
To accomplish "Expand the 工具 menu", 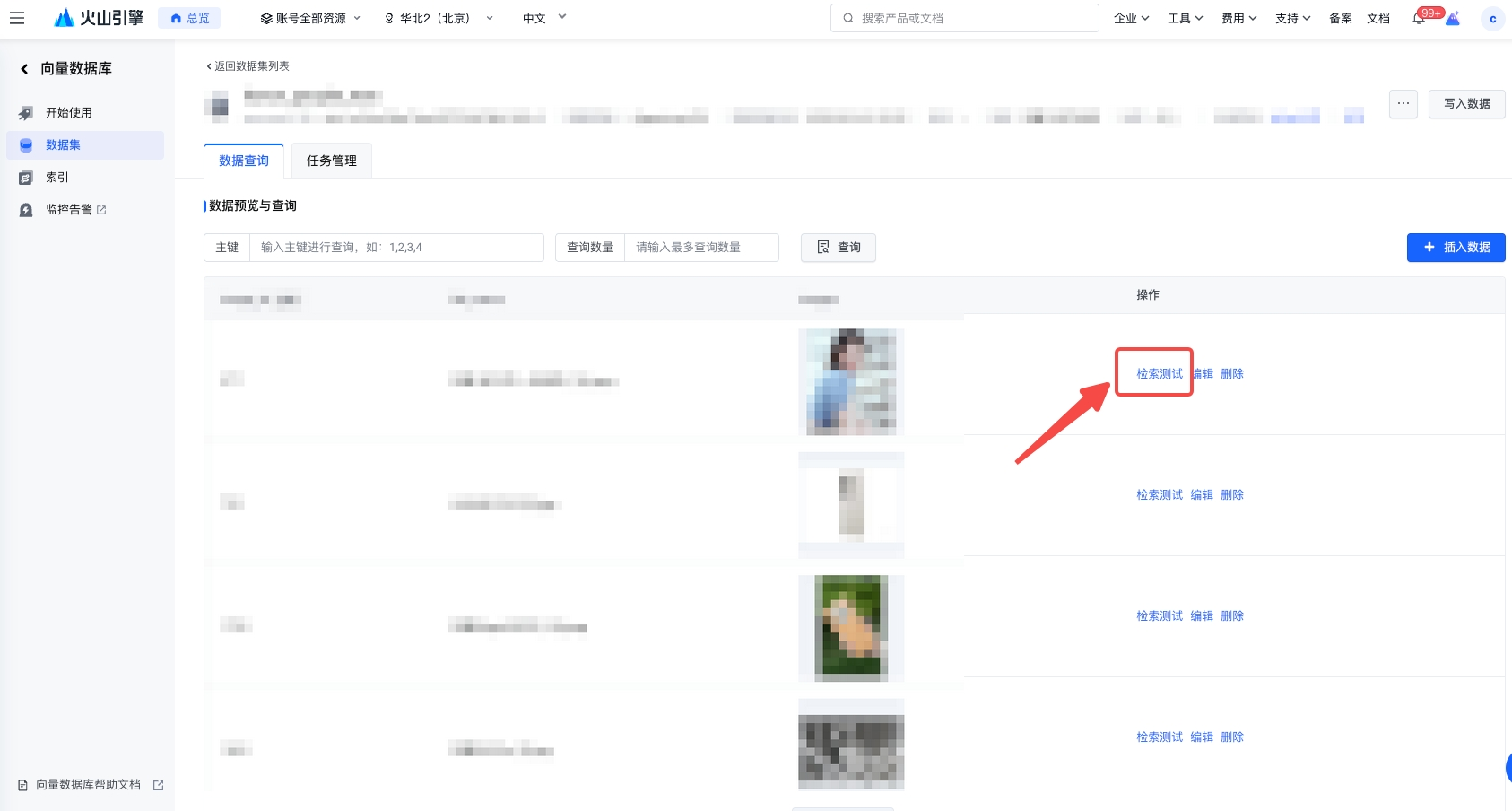I will [x=1186, y=18].
